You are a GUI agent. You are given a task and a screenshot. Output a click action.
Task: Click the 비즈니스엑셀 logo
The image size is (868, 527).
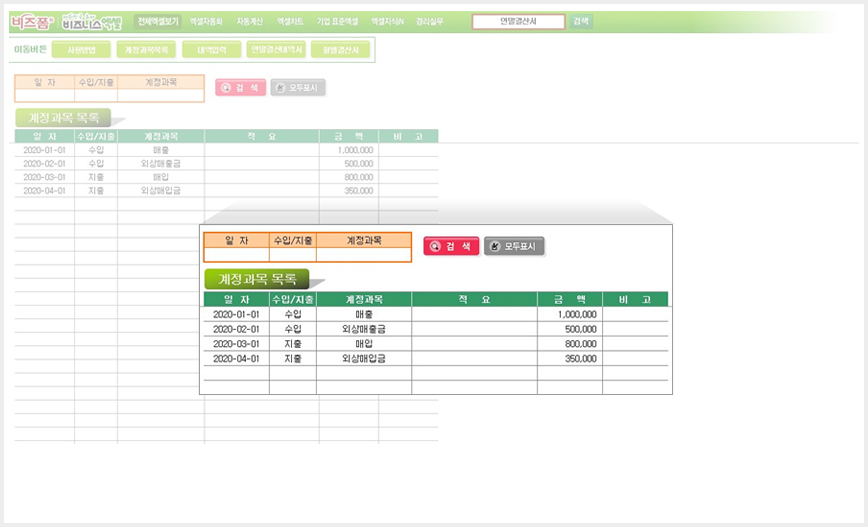pyautogui.click(x=92, y=22)
